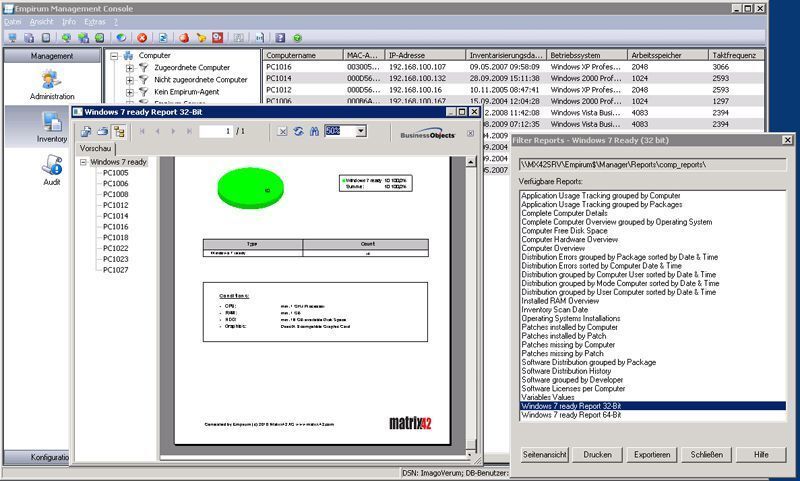The width and height of the screenshot is (800, 481).
Task: Open the question mark menu
Action: [x=116, y=22]
